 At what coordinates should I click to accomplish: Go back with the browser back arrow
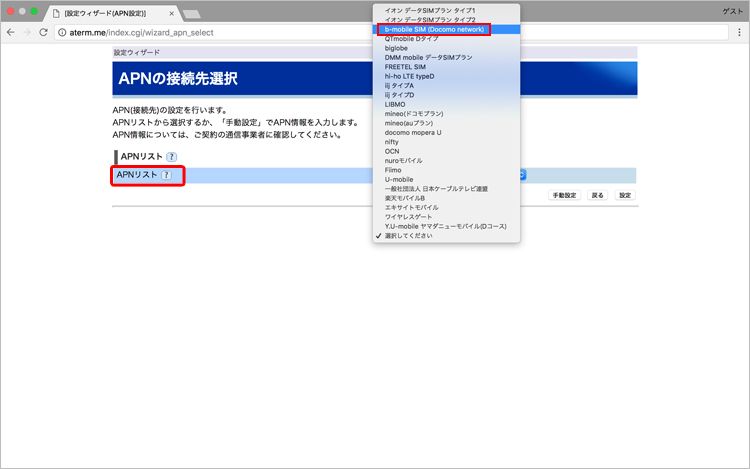coord(11,33)
